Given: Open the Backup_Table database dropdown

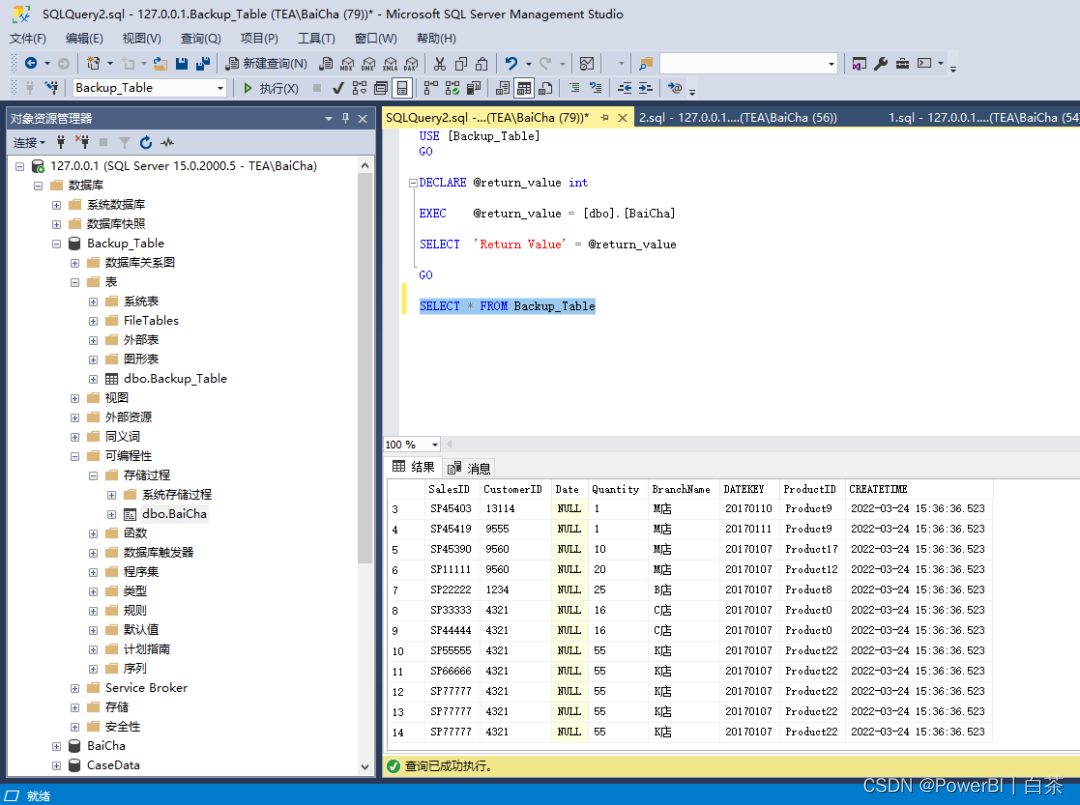Looking at the screenshot, I should (220, 88).
